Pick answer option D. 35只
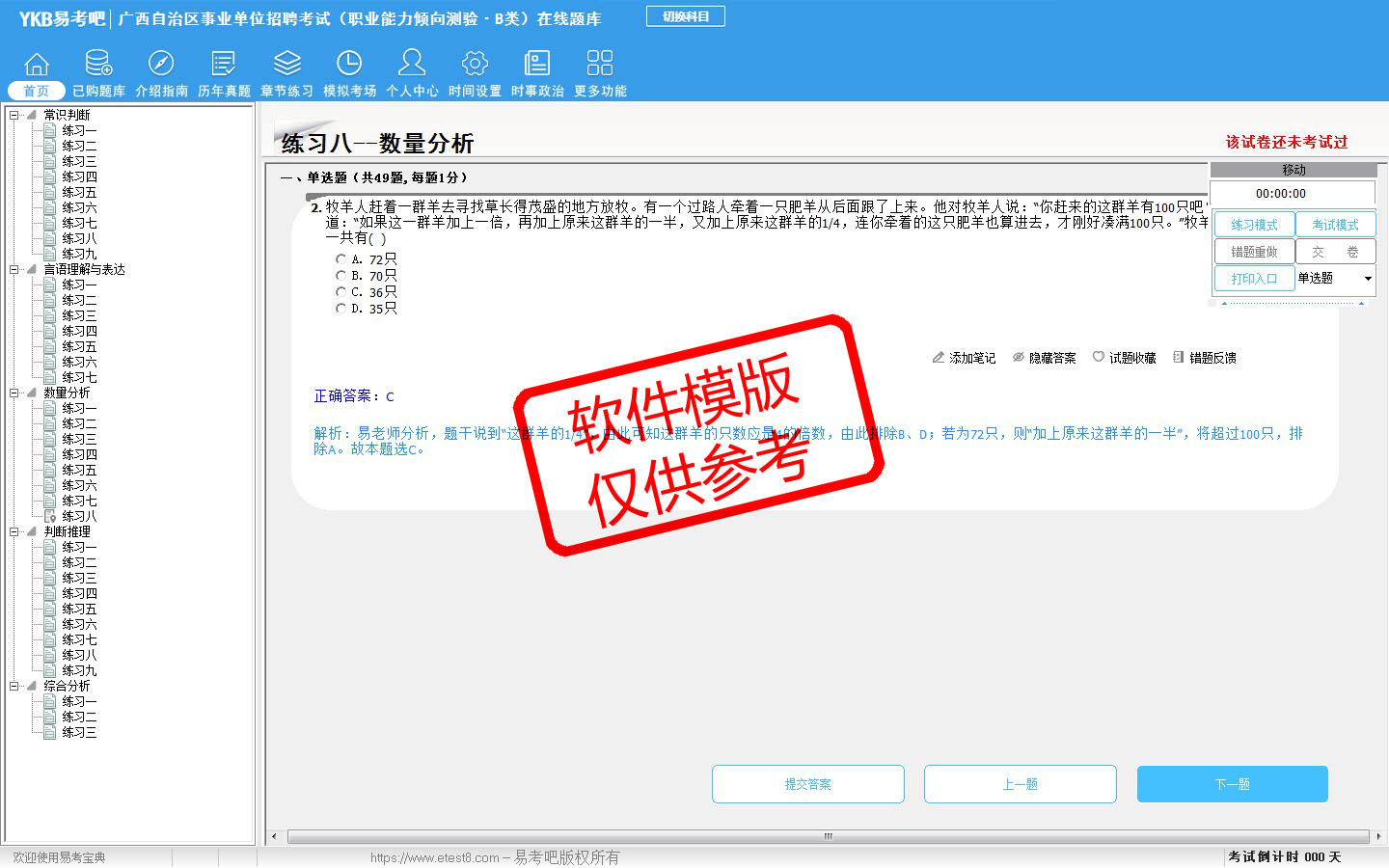Screen dimensions: 1389x868 (x=340, y=309)
